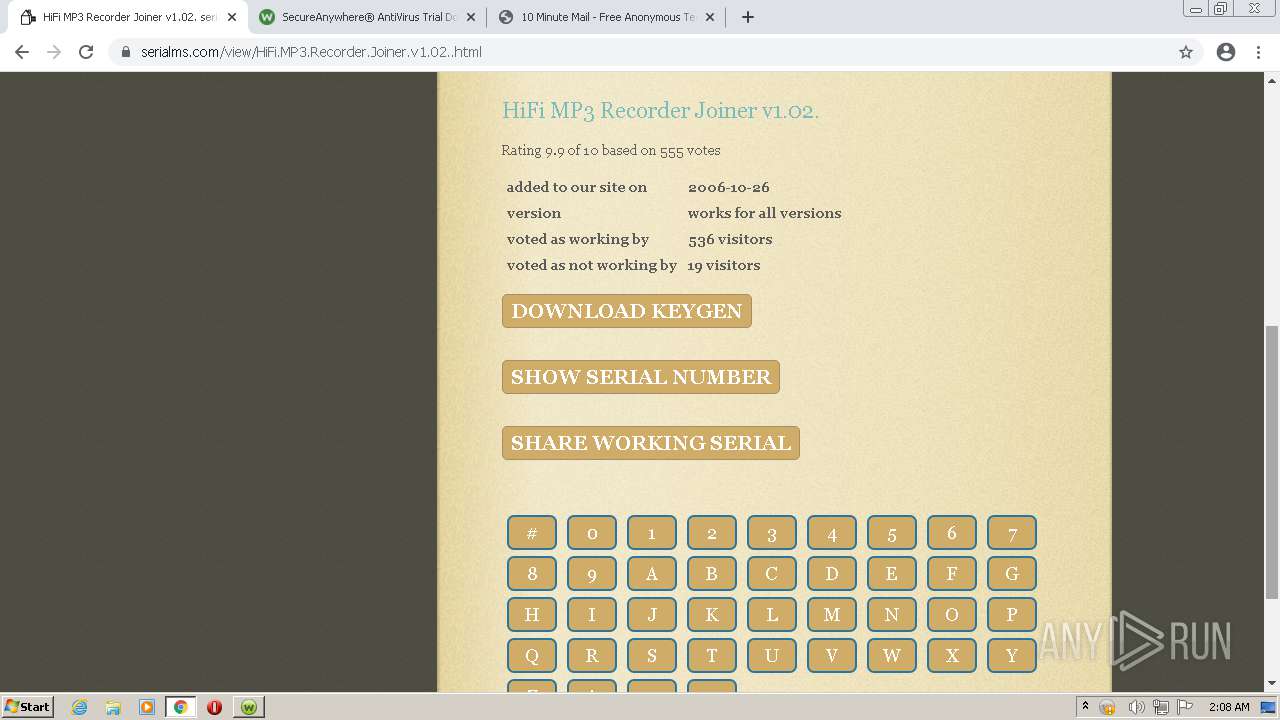1280x720 pixels.
Task: Open Opera browser from taskbar
Action: point(214,707)
